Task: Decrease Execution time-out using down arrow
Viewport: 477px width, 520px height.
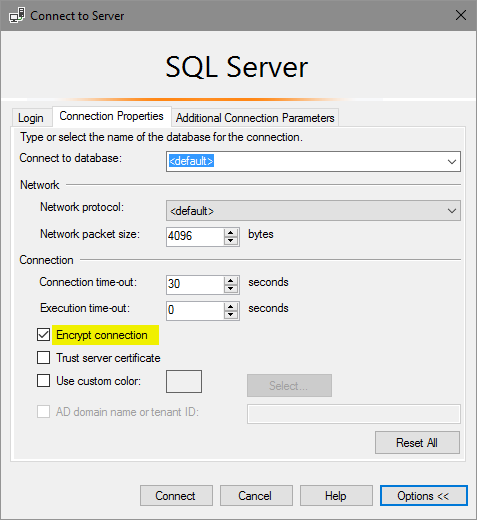Action: [x=231, y=315]
